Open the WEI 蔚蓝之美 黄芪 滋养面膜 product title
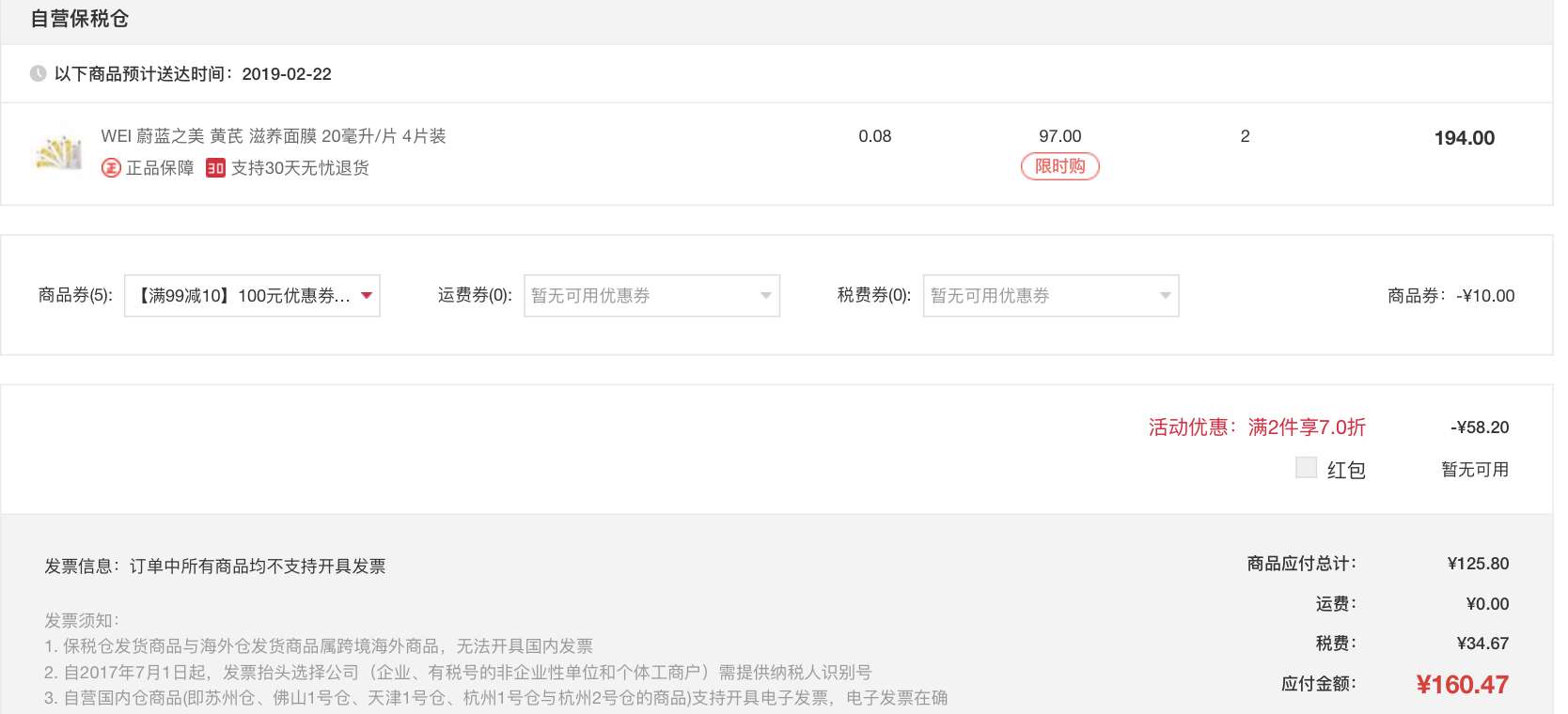Screen dimensions: 1568x714 273,136
